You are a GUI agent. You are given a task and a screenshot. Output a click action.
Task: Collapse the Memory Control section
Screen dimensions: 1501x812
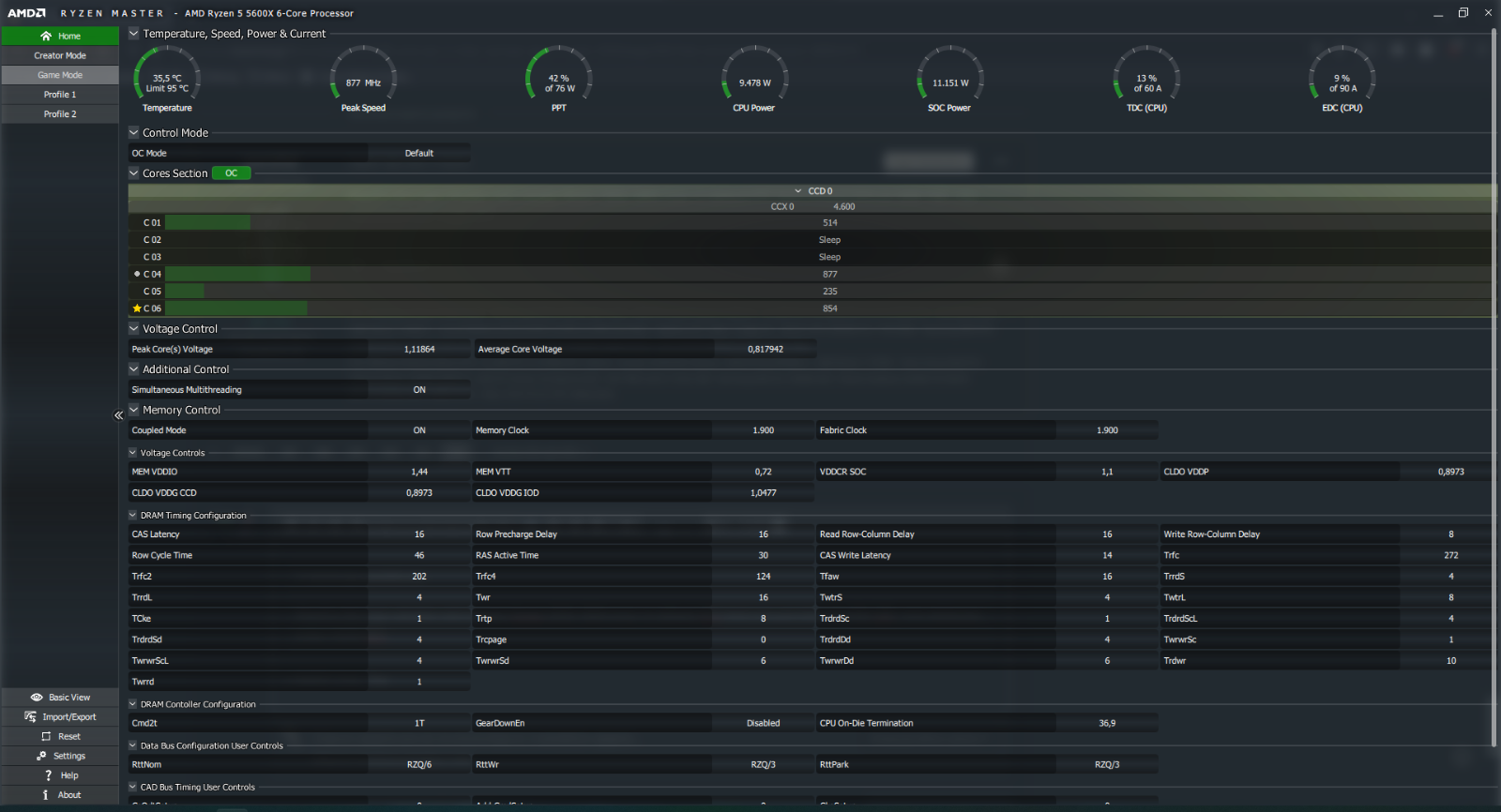[x=133, y=410]
